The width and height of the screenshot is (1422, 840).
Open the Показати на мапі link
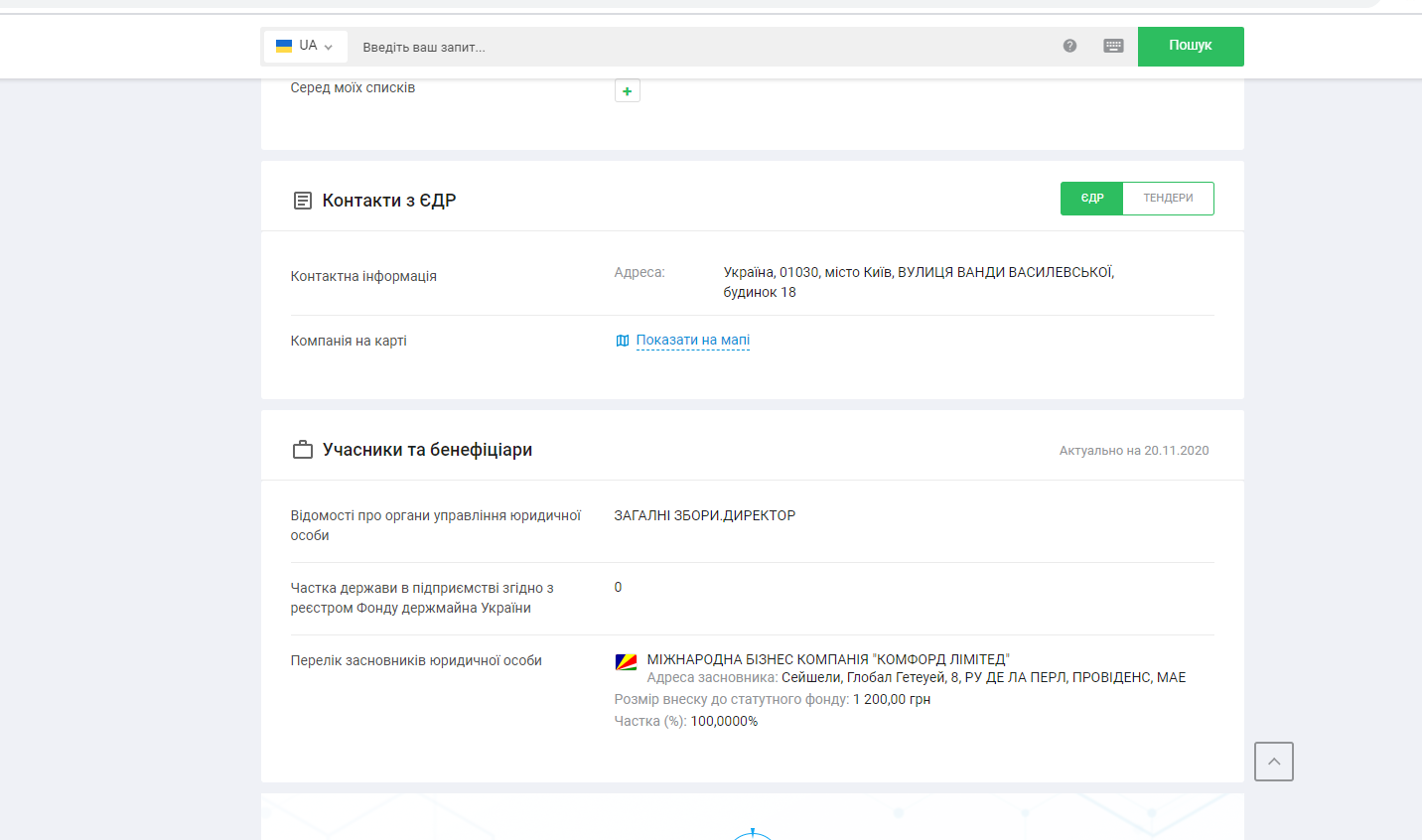pyautogui.click(x=693, y=341)
